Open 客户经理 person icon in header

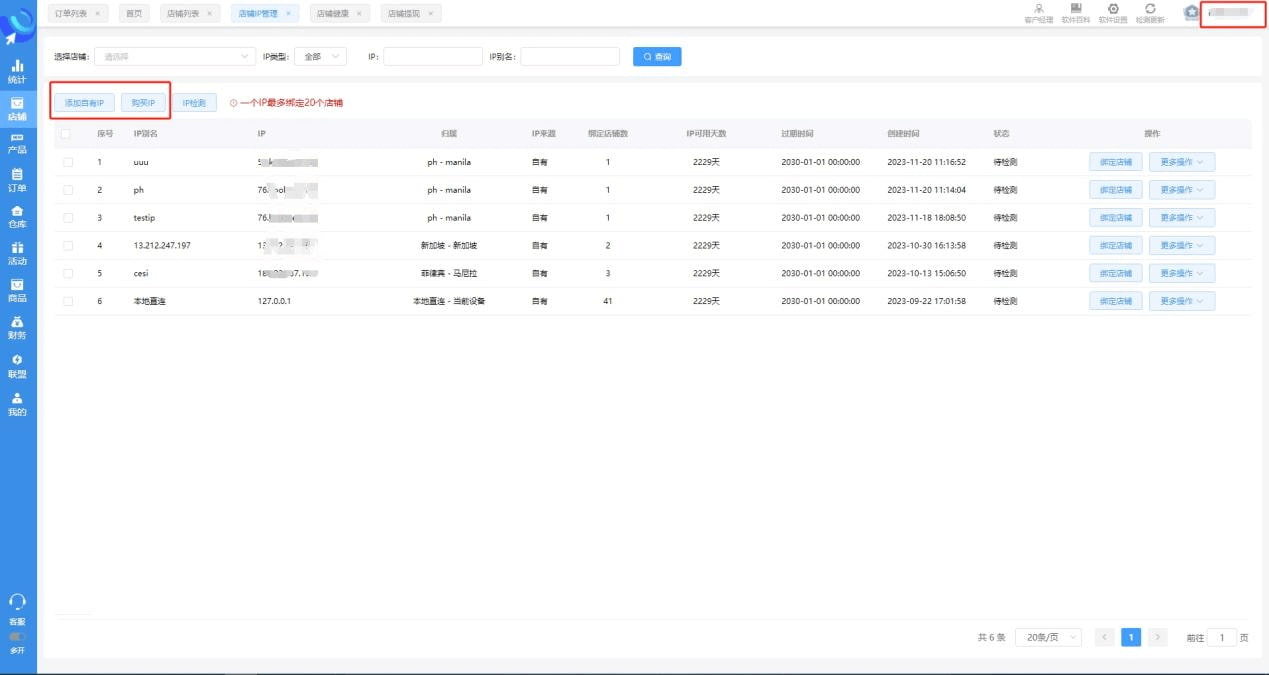tap(1039, 9)
